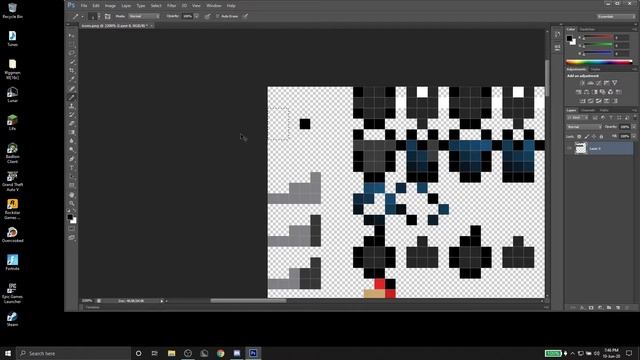Select the Blur tool
The width and height of the screenshot is (640, 360).
pos(72,141)
